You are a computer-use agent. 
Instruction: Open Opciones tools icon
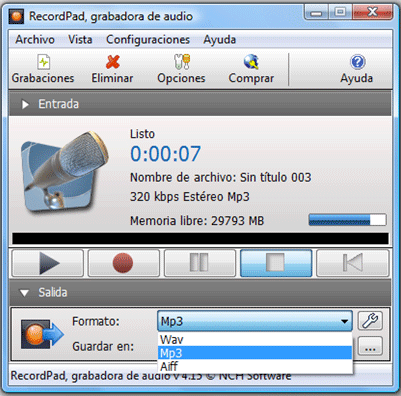point(182,62)
